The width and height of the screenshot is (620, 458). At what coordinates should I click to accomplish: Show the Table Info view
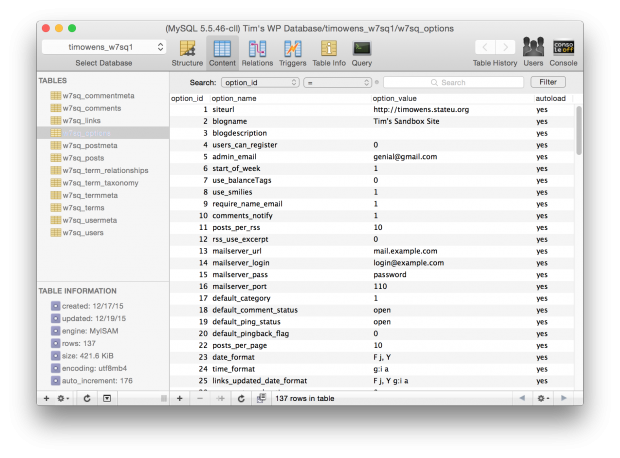click(x=329, y=53)
